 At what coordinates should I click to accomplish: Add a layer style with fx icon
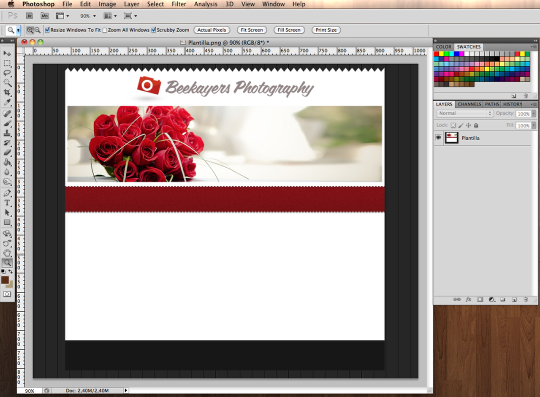(468, 300)
